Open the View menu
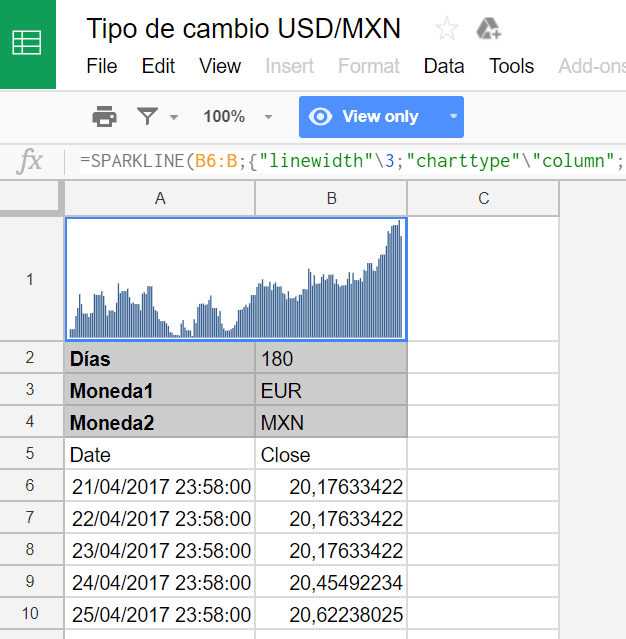The width and height of the screenshot is (626, 639). pyautogui.click(x=220, y=66)
